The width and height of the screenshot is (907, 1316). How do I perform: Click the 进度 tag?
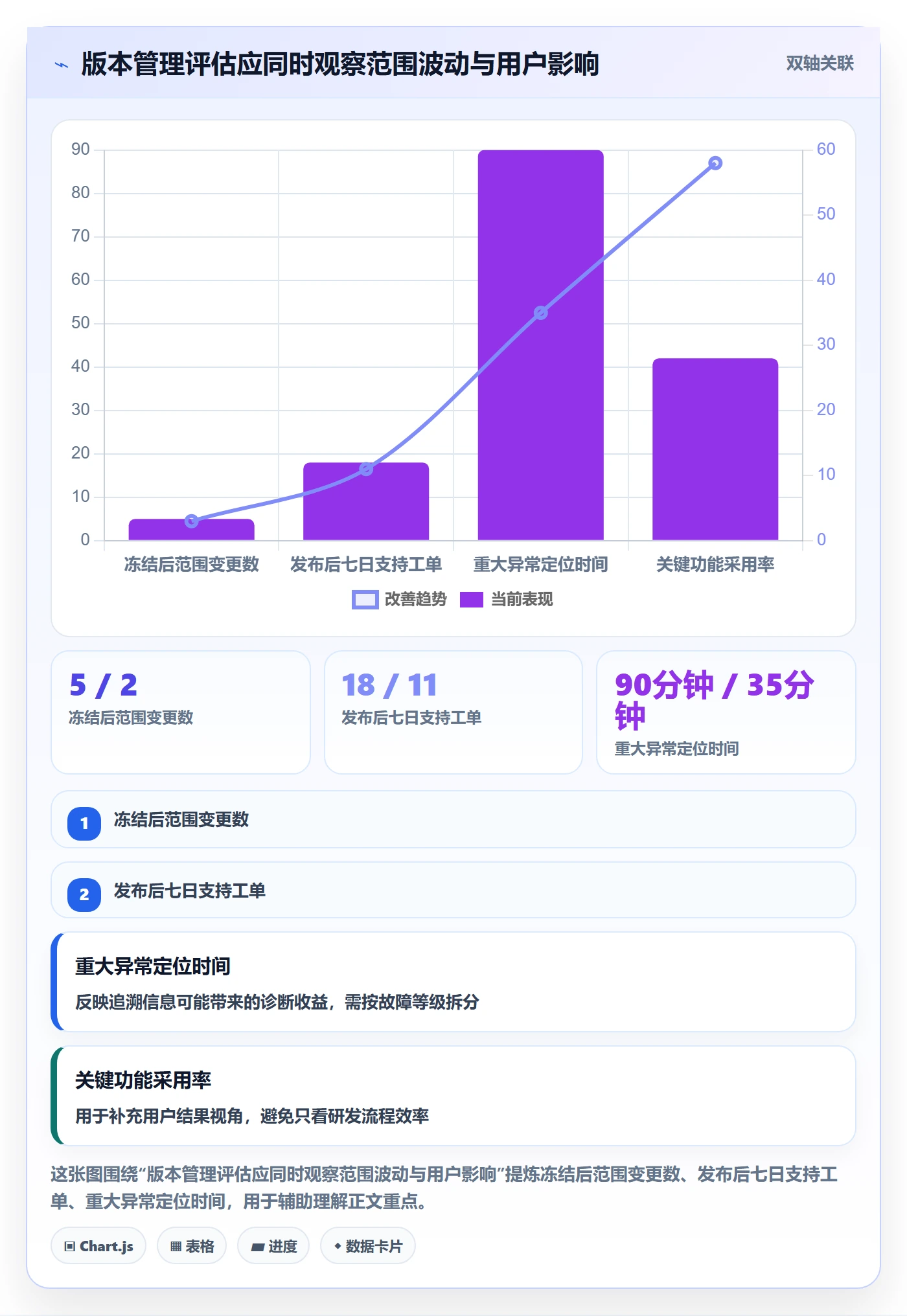point(273,1245)
